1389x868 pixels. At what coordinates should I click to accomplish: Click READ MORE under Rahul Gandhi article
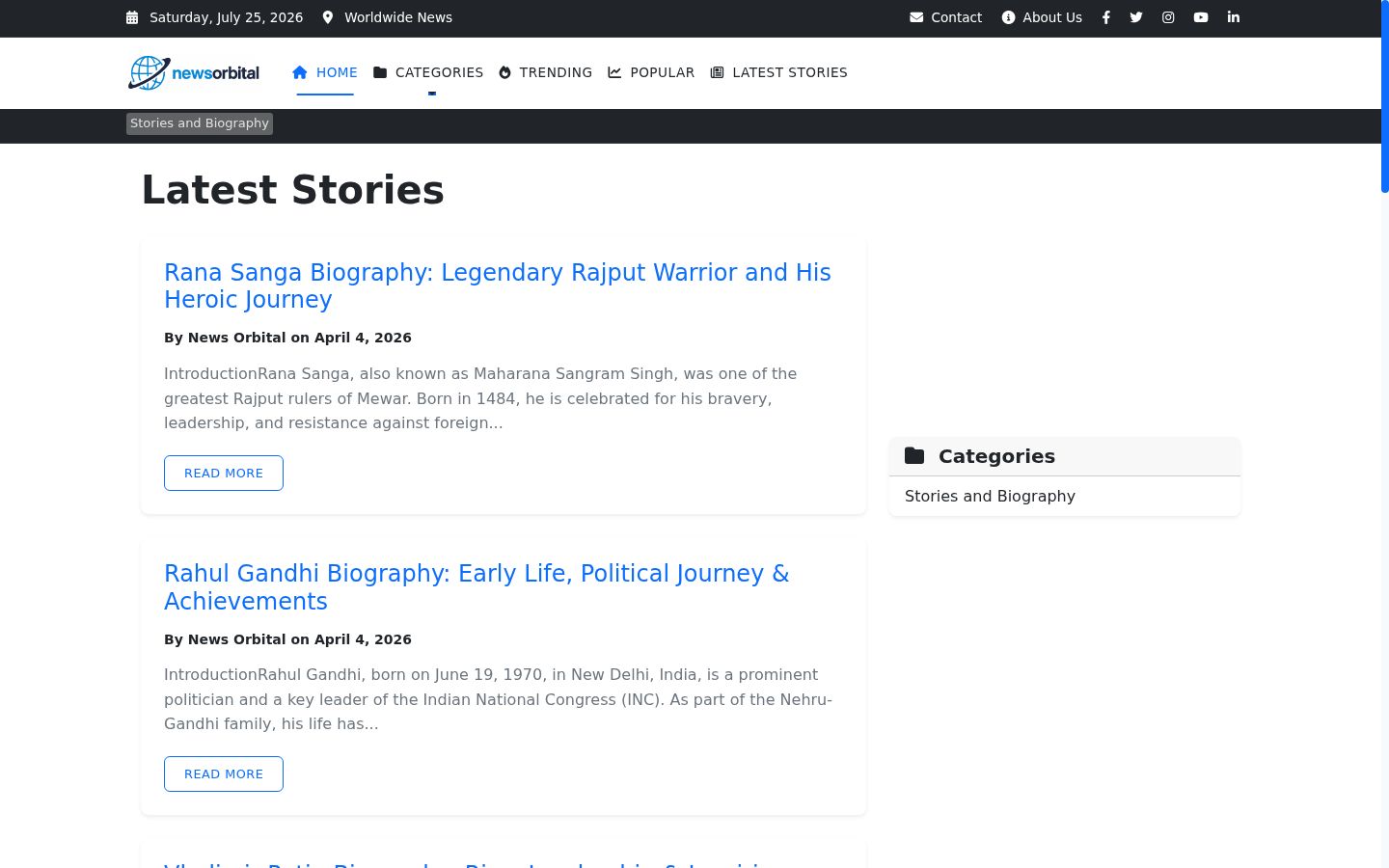224,773
